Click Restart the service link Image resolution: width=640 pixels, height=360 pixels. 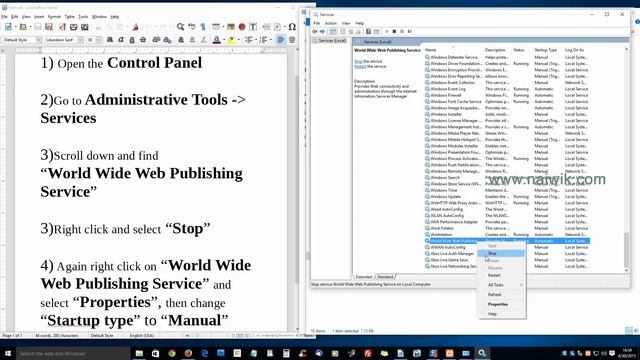click(360, 66)
